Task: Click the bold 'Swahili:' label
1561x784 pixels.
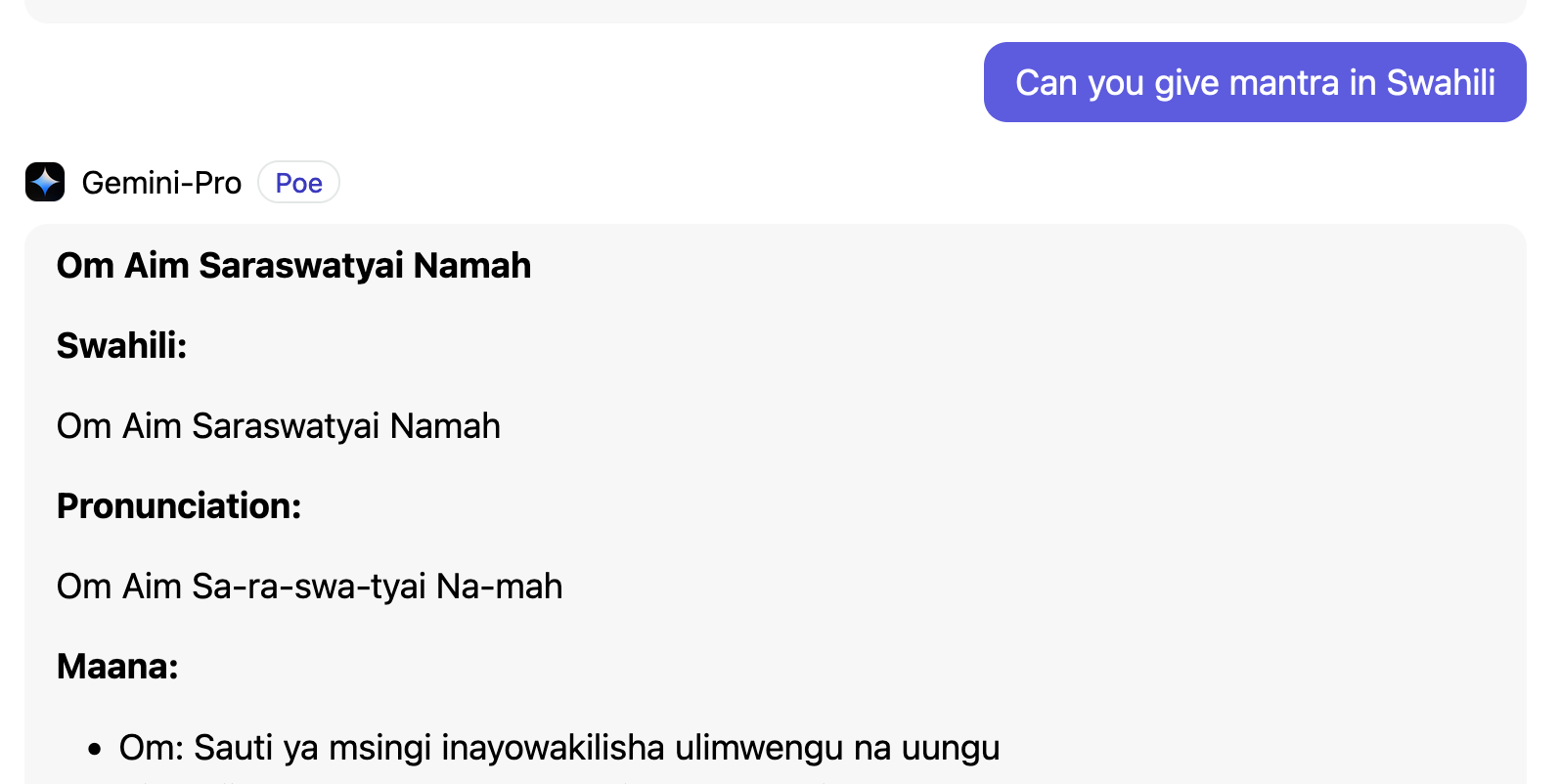Action: (121, 346)
